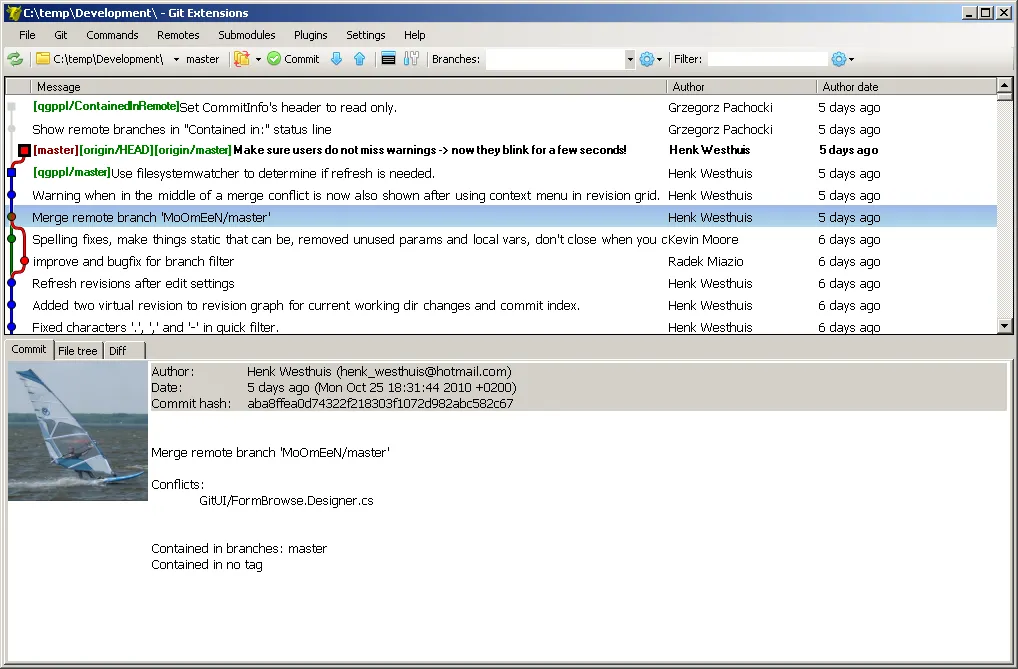Image resolution: width=1018 pixels, height=669 pixels.
Task: Open the Commands menu
Action: click(112, 35)
